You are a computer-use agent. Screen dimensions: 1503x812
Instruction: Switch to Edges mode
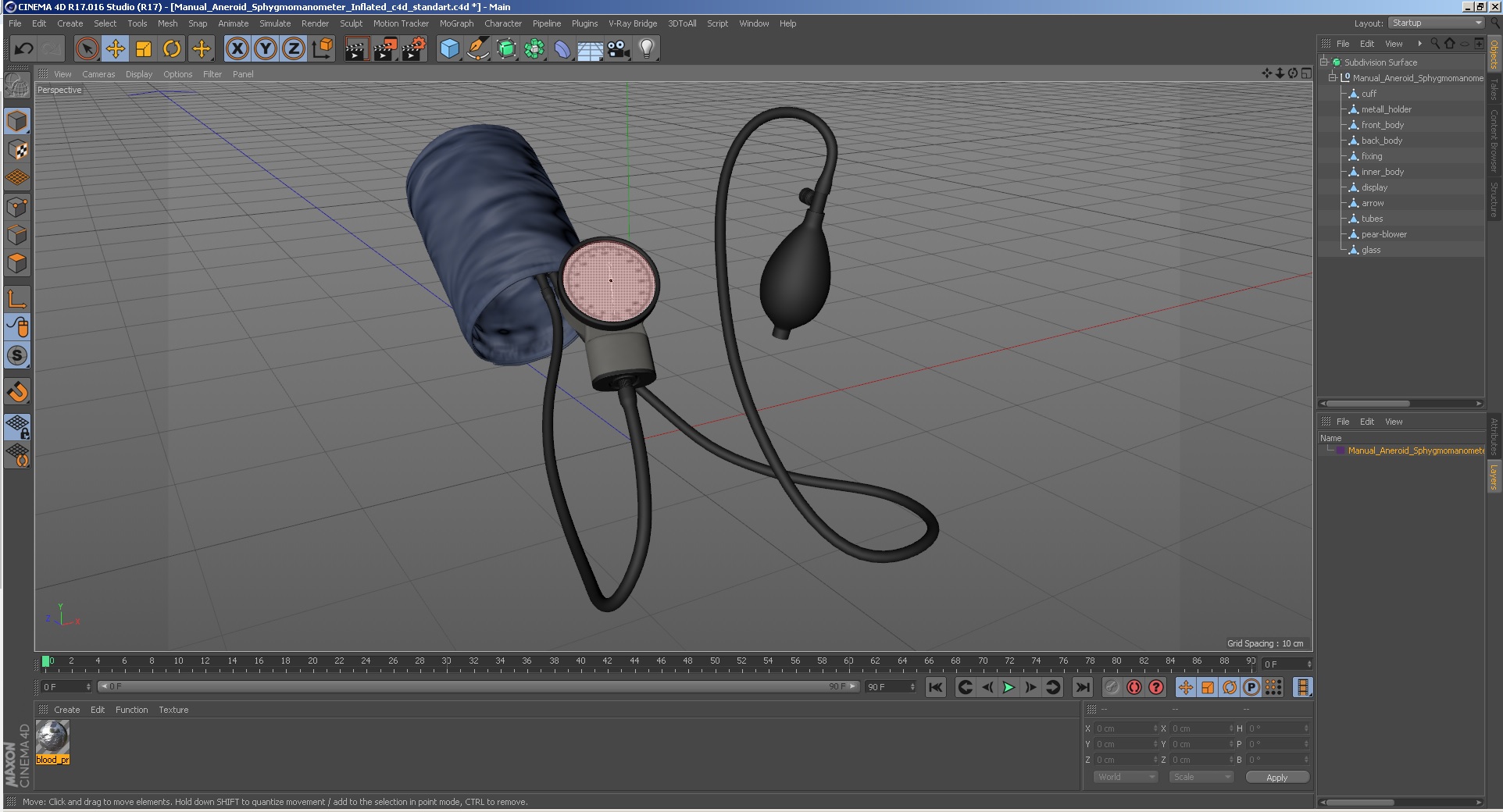[x=17, y=235]
